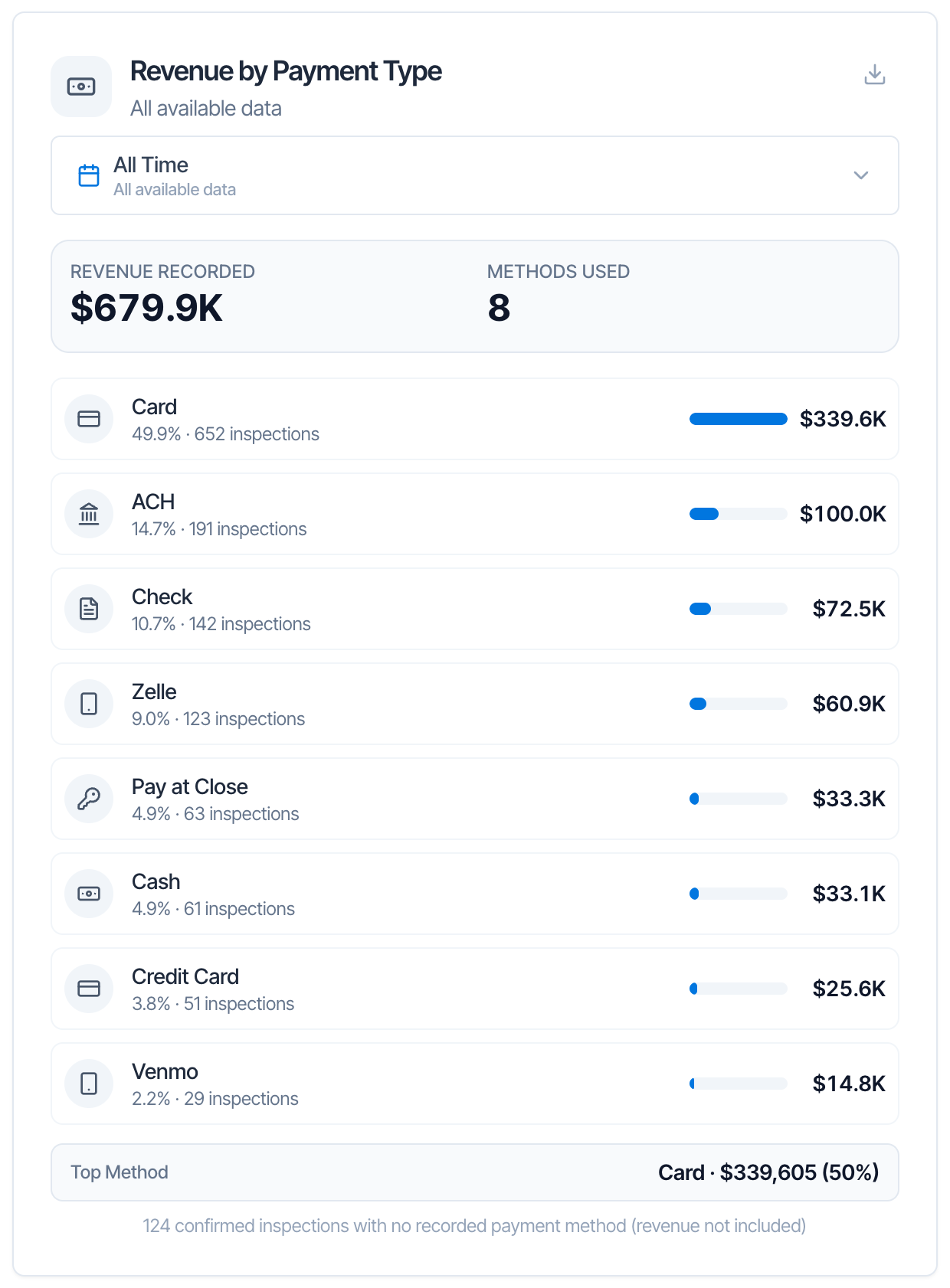Click '9.0% · 123 inspections' text
This screenshot has width=950, height=1288.
pyautogui.click(x=218, y=719)
